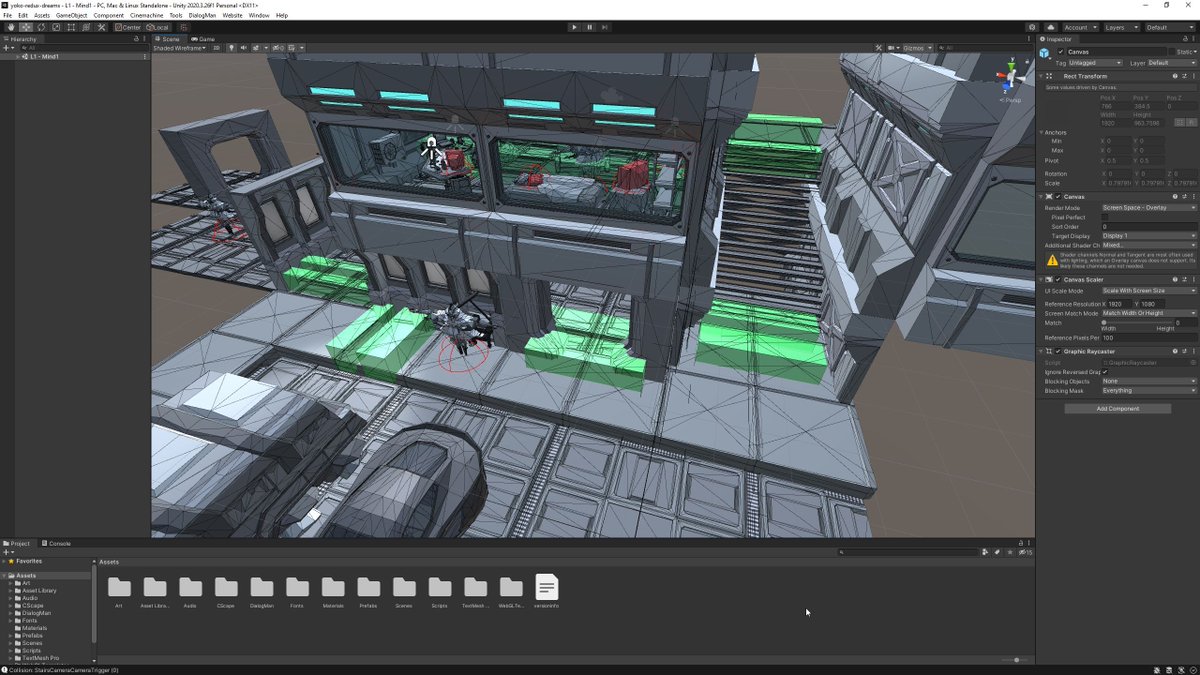The width and height of the screenshot is (1200, 675).
Task: Open custom editor tools
Action: (x=101, y=27)
